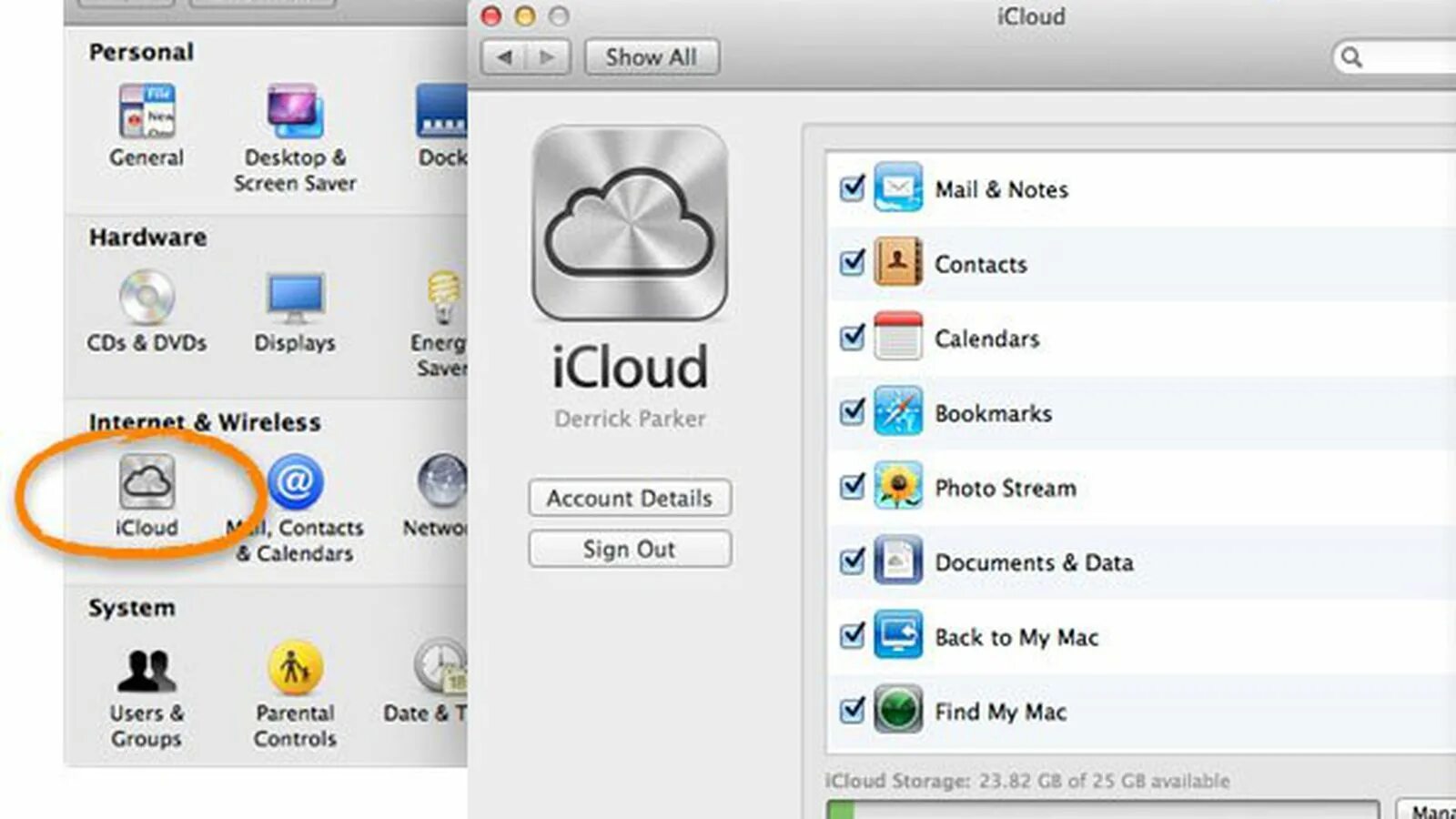
Task: Open Dock preferences icon
Action: tap(442, 112)
